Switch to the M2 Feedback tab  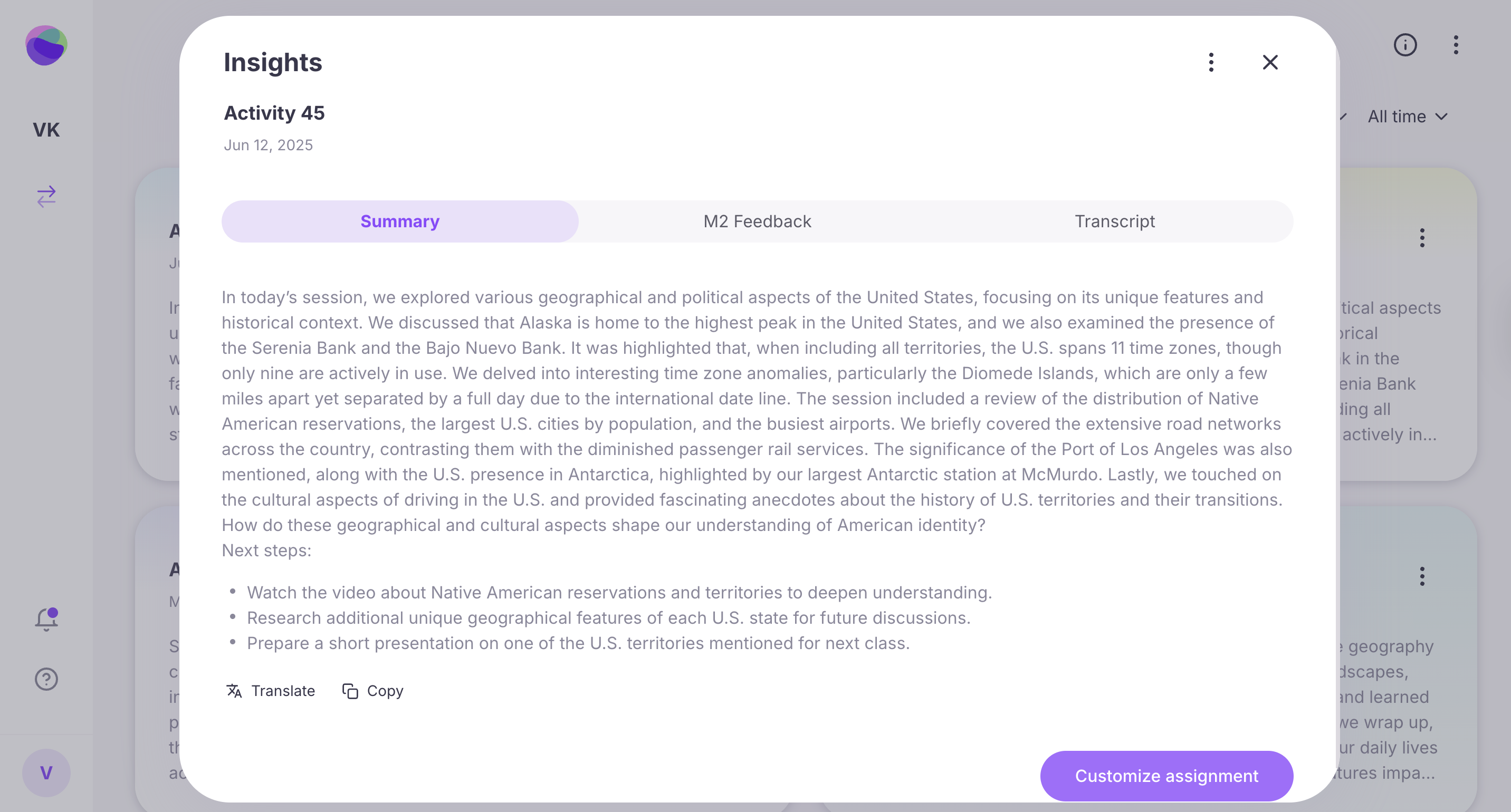coord(757,221)
